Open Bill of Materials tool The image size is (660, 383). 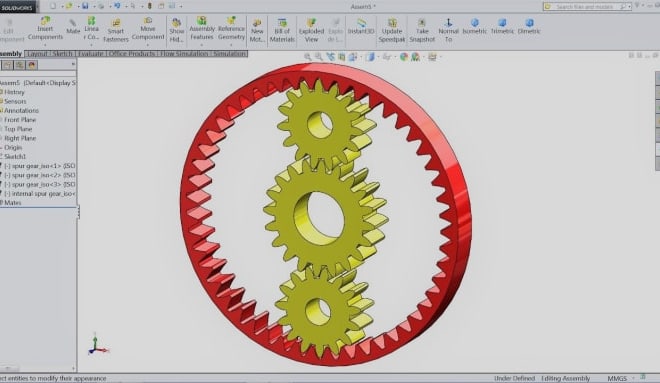click(x=282, y=30)
